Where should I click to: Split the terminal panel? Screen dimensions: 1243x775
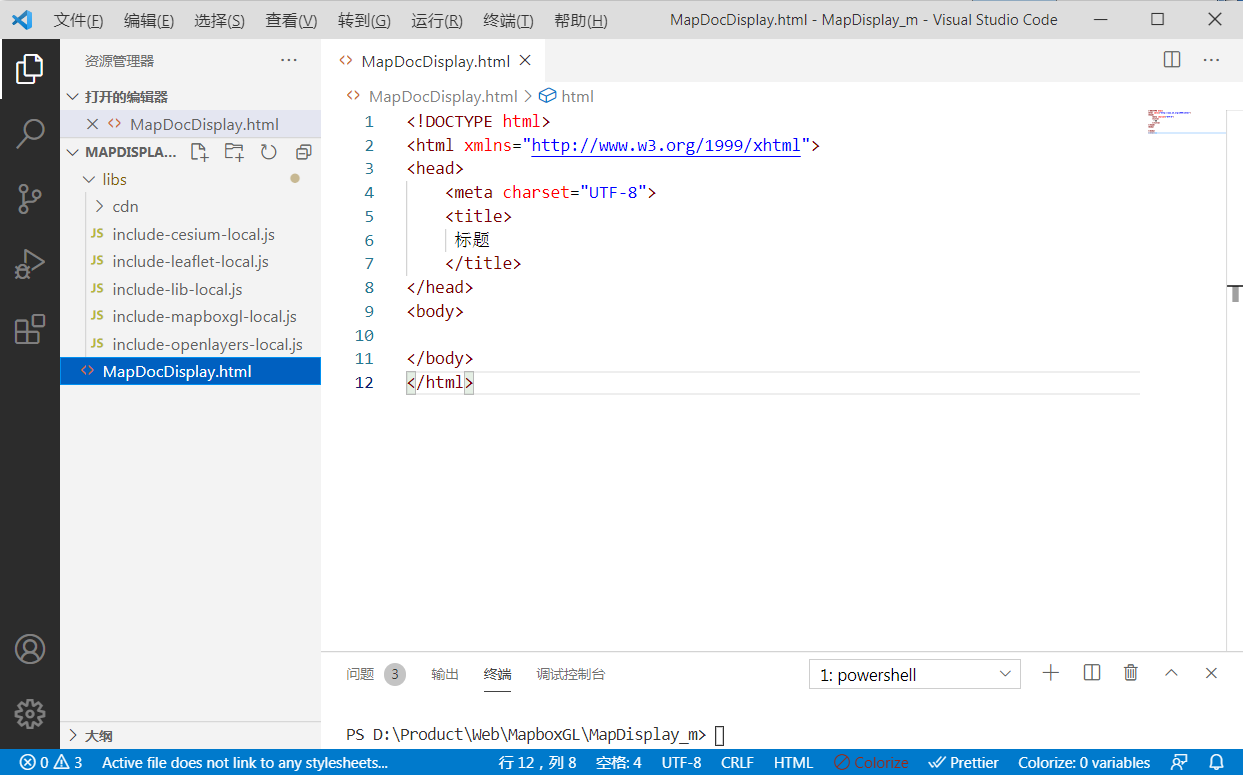tap(1092, 673)
